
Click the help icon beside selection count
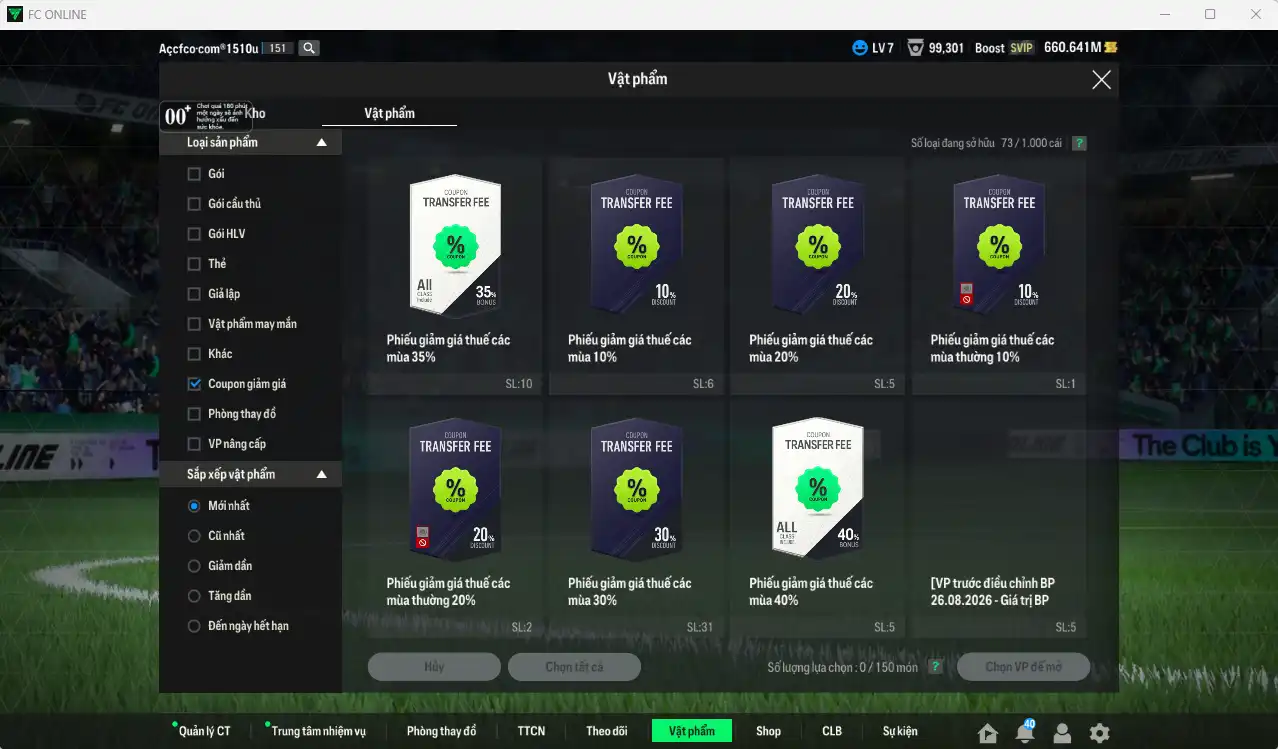[935, 667]
